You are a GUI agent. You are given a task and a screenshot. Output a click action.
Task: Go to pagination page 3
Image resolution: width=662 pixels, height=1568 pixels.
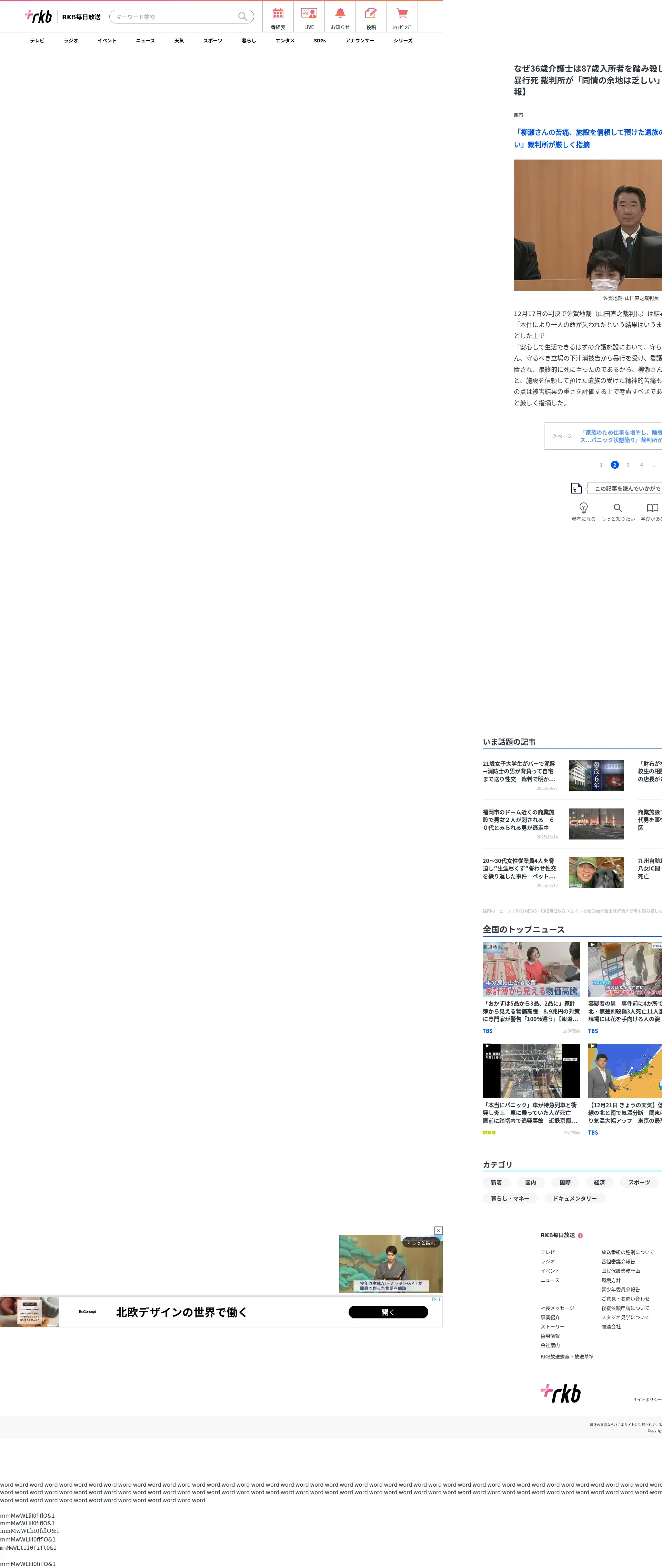coord(628,465)
